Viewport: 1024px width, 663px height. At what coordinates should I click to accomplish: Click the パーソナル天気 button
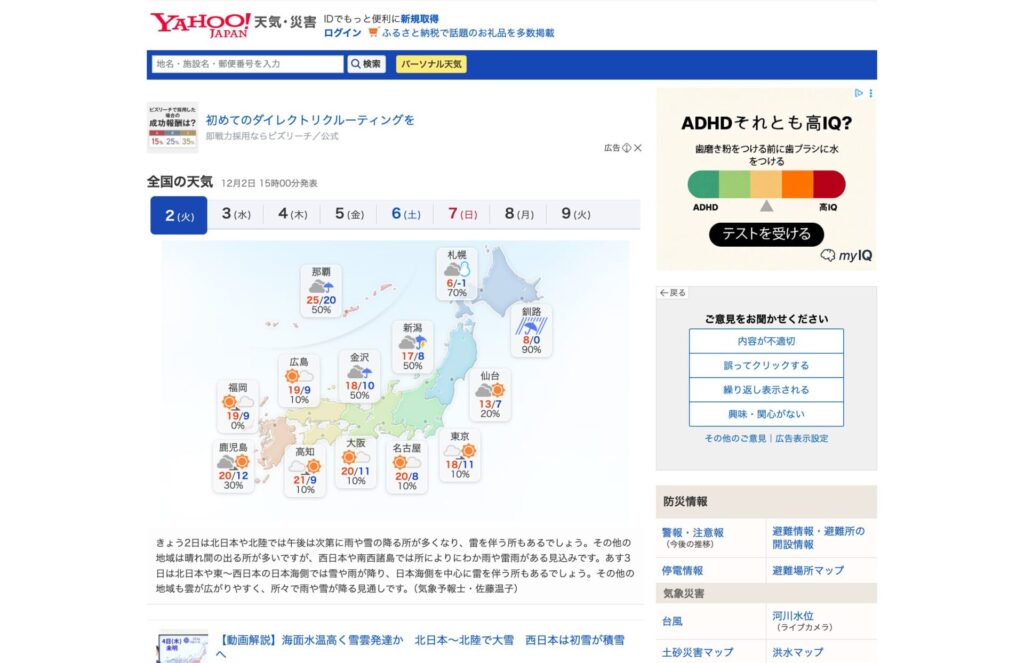tap(431, 64)
